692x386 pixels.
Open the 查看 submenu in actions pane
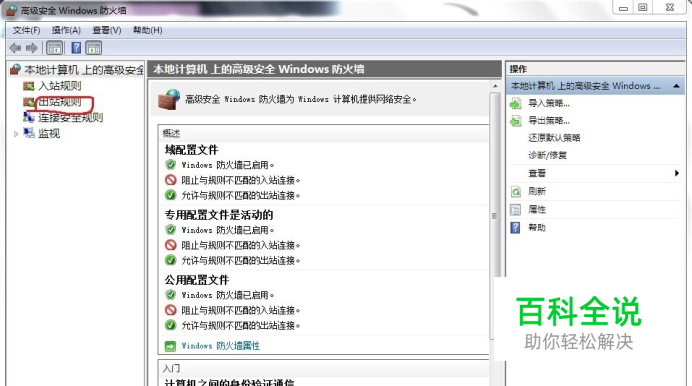[x=537, y=173]
